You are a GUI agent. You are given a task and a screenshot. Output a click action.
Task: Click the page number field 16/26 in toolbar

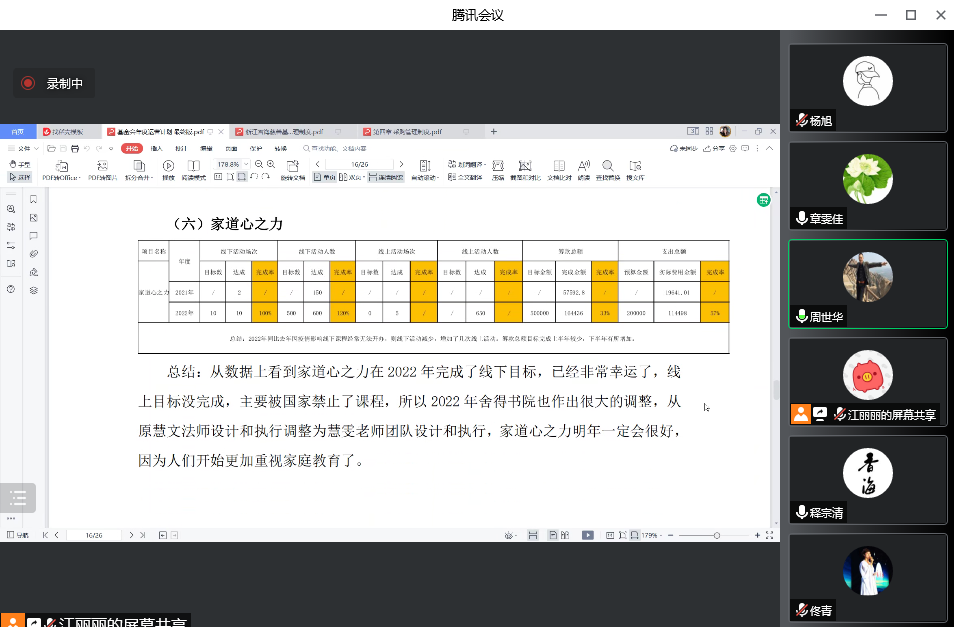point(360,164)
